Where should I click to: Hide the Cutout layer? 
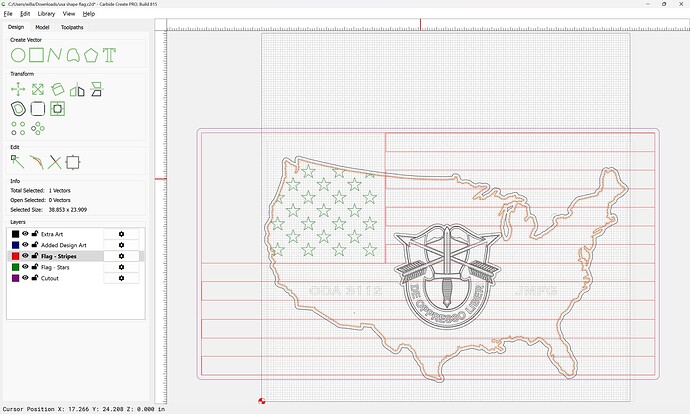coord(25,278)
